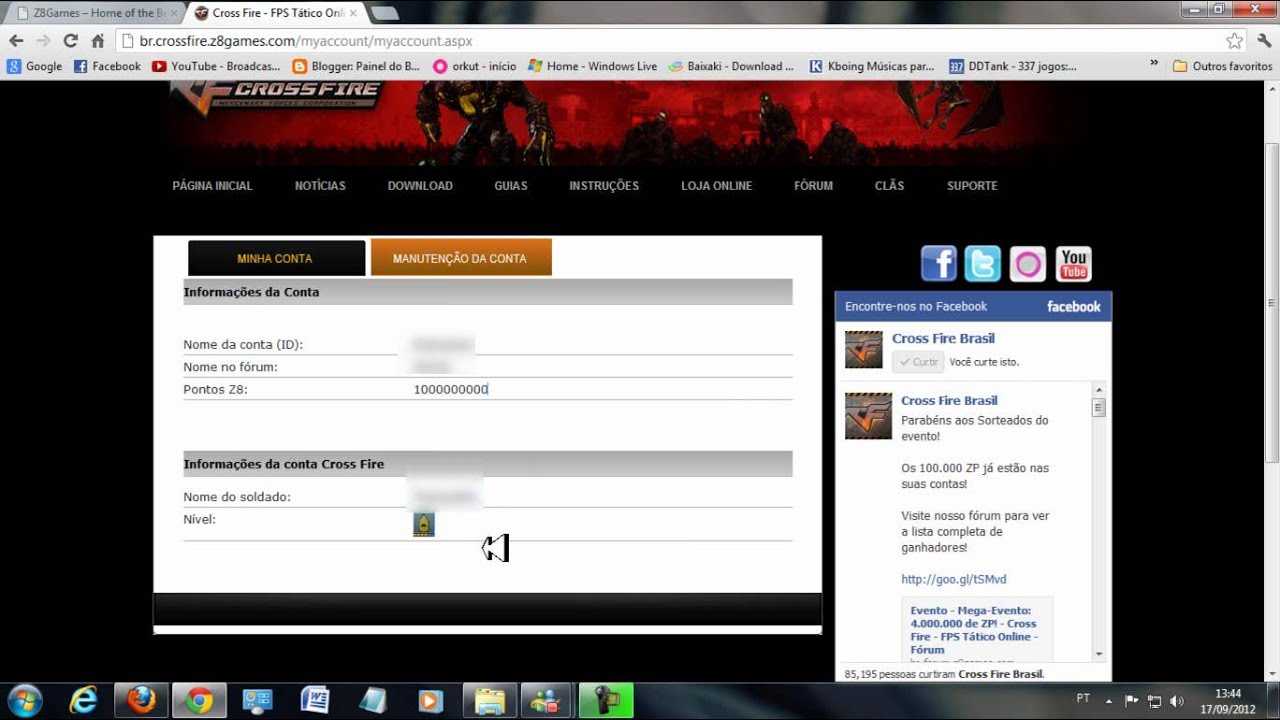Image resolution: width=1280 pixels, height=720 pixels.
Task: Open the FÓRUM menu item
Action: 813,186
